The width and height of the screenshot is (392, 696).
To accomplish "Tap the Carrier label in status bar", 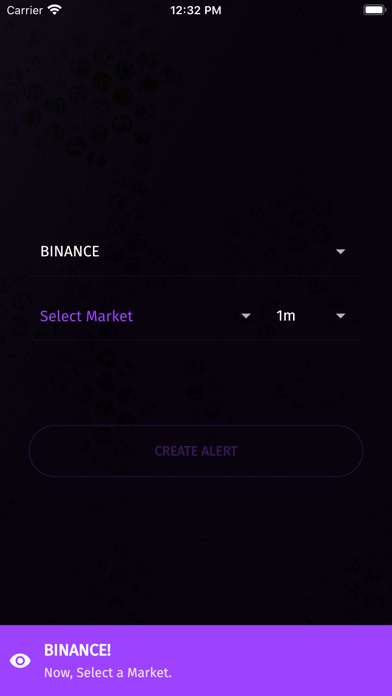I will tap(25, 10).
